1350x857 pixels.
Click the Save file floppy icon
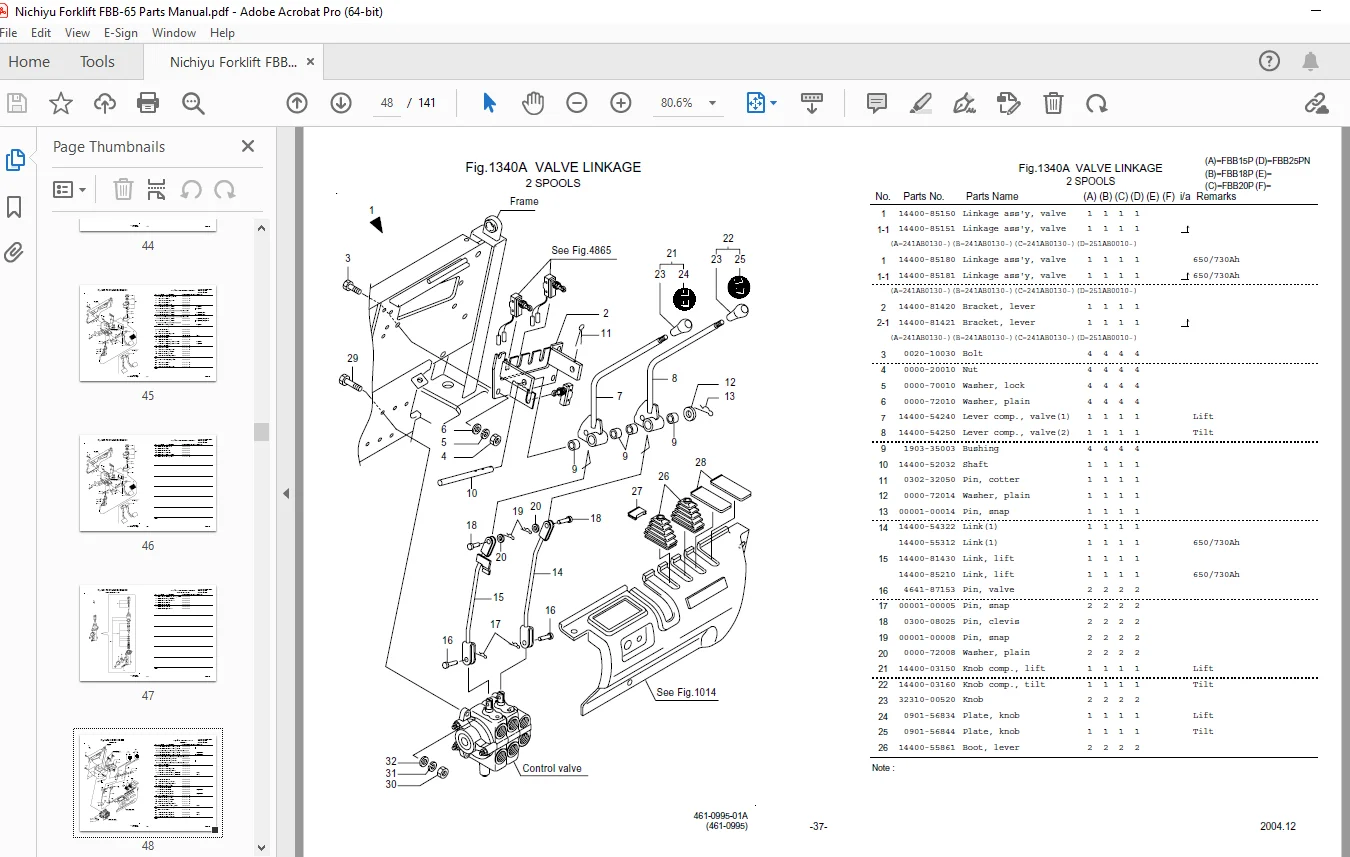coord(17,103)
